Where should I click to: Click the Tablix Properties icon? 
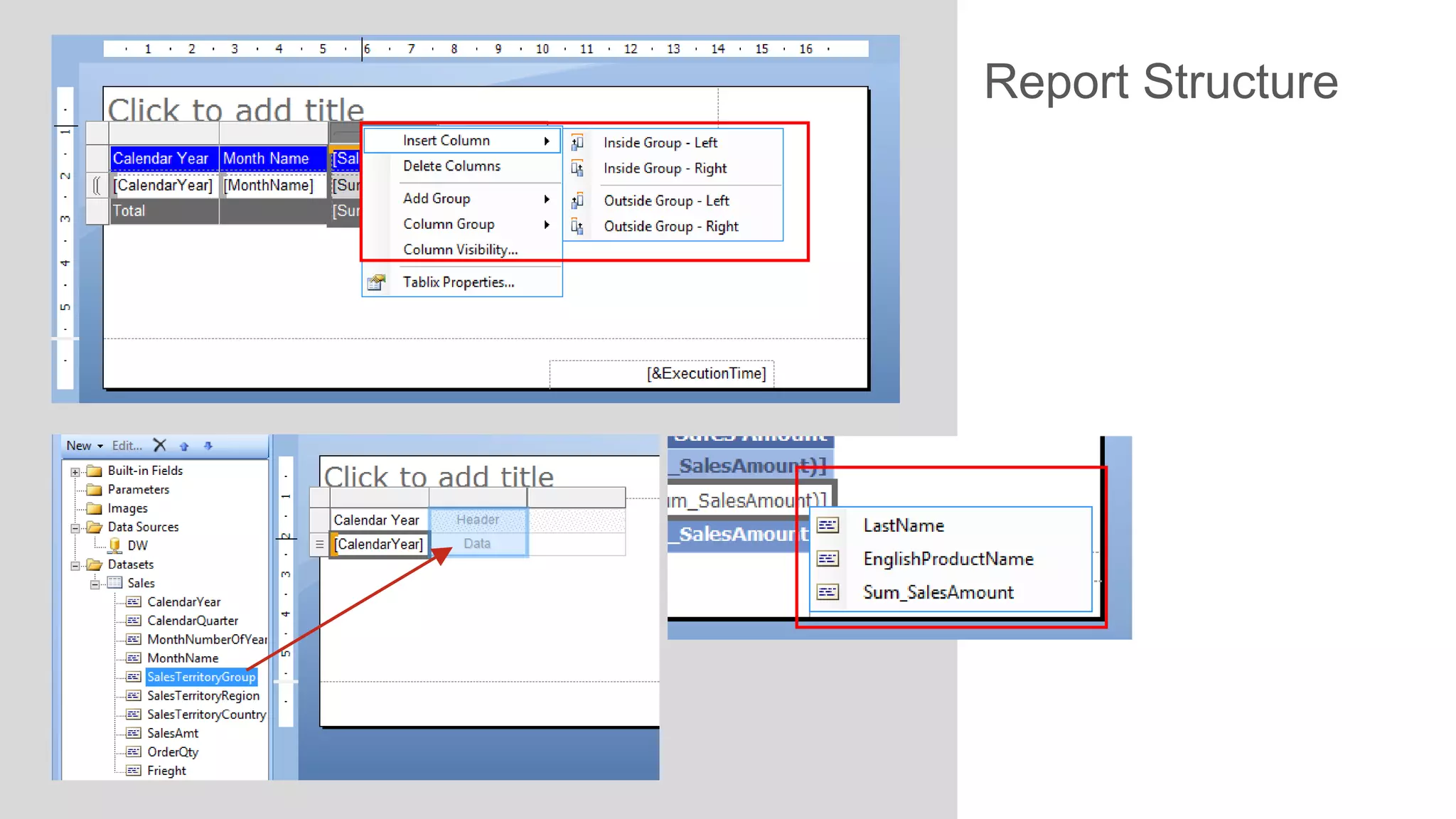pos(376,282)
